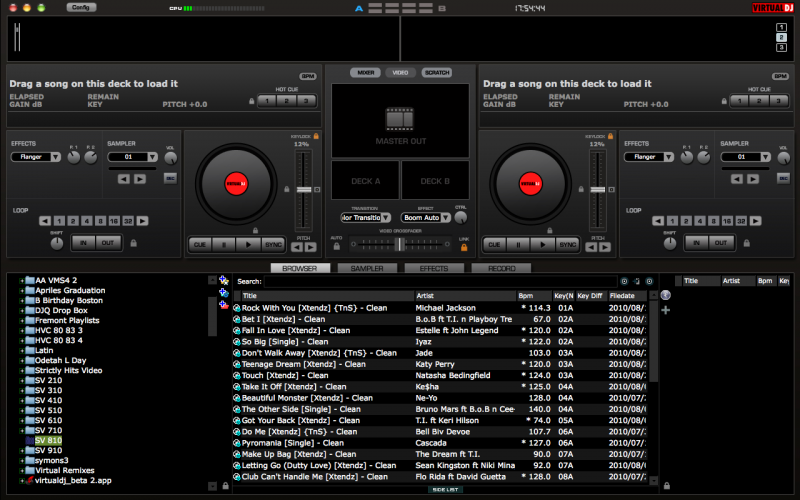This screenshot has width=800, height=500.
Task: Set left deck loop OUT point
Action: click(108, 243)
